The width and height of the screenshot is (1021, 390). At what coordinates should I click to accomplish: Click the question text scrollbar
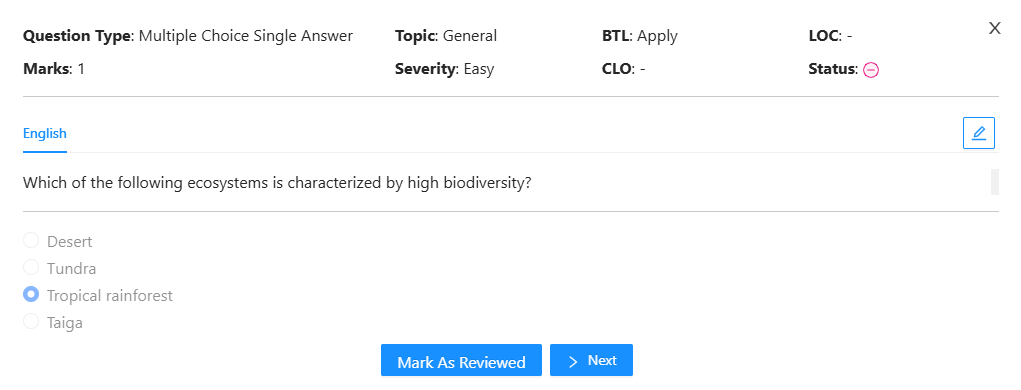pyautogui.click(x=994, y=182)
